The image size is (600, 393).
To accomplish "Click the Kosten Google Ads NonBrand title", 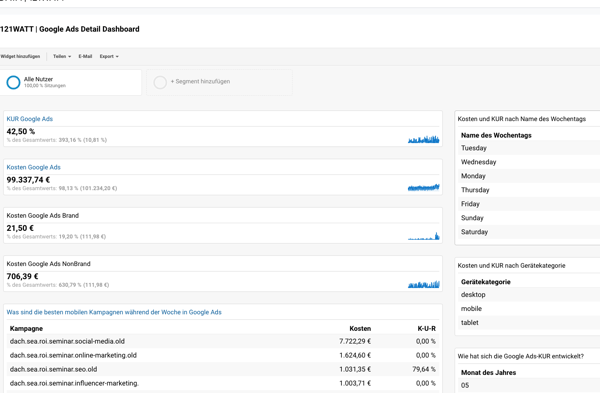I will [49, 264].
